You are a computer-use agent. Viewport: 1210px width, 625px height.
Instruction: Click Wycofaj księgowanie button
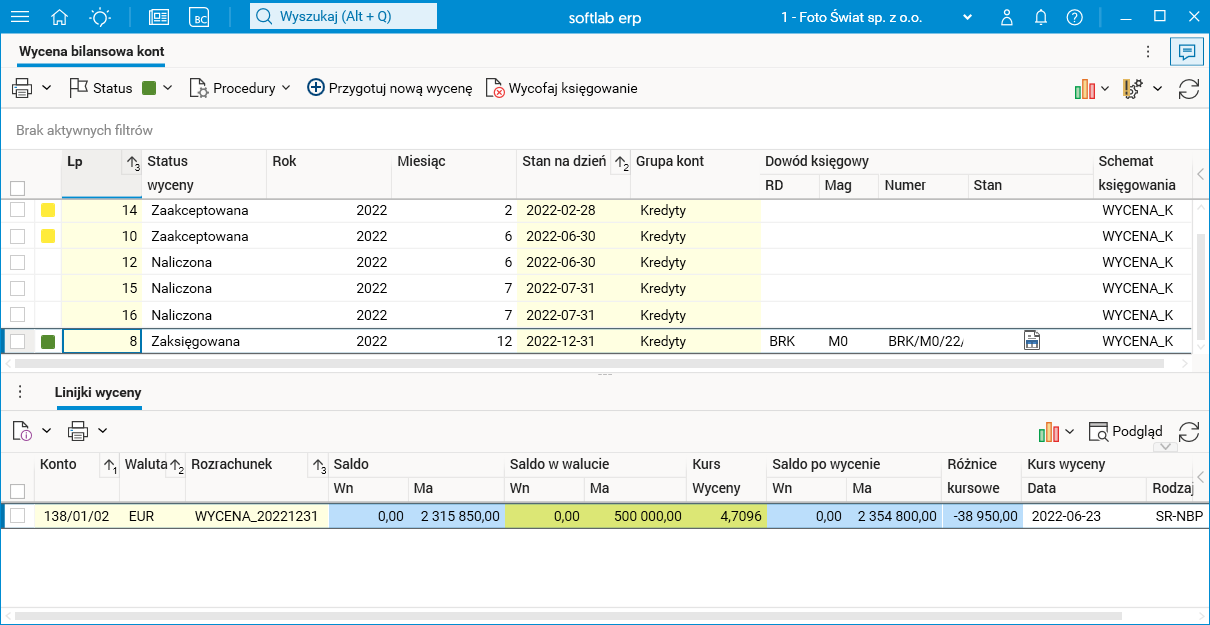tap(561, 88)
